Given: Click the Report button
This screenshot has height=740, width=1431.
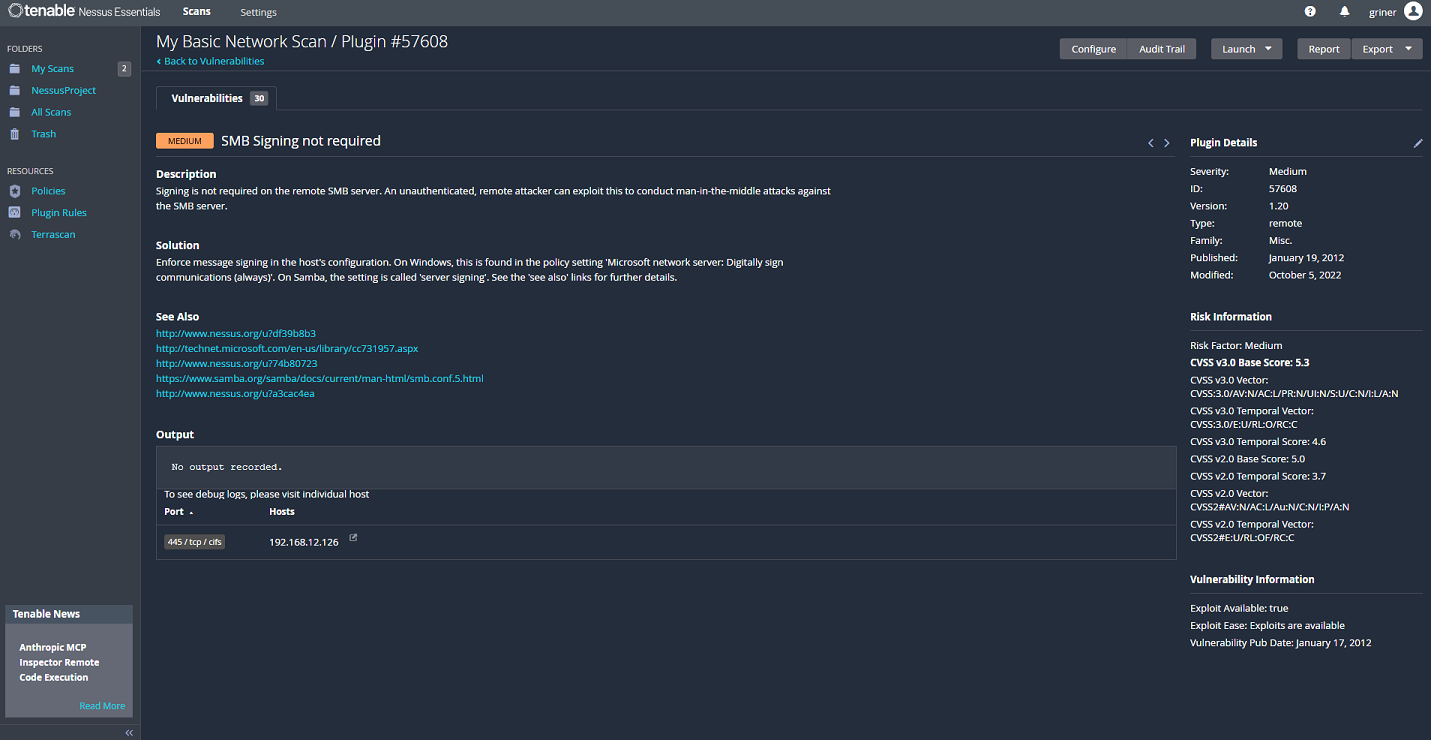Looking at the screenshot, I should click(1323, 49).
